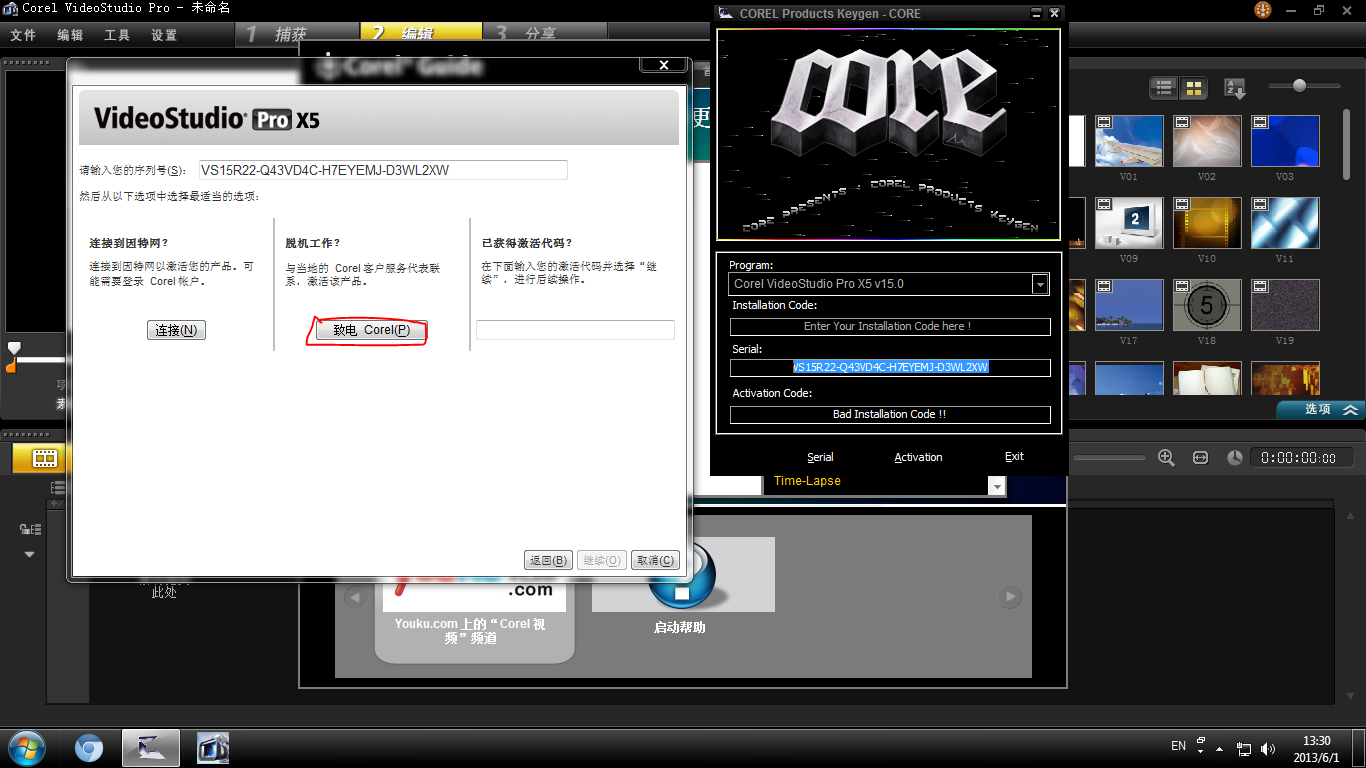
Task: Click the 返回(B) back button
Action: (x=548, y=560)
